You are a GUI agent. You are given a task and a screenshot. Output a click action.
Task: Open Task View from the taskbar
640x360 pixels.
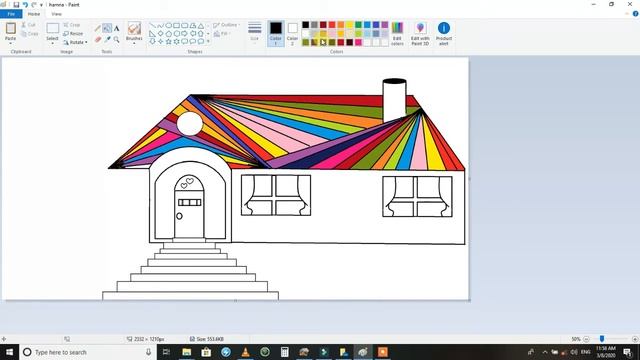tap(166, 352)
